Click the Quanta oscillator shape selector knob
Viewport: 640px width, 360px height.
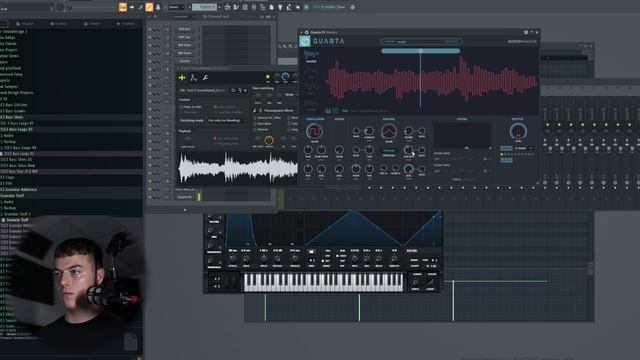point(314,131)
